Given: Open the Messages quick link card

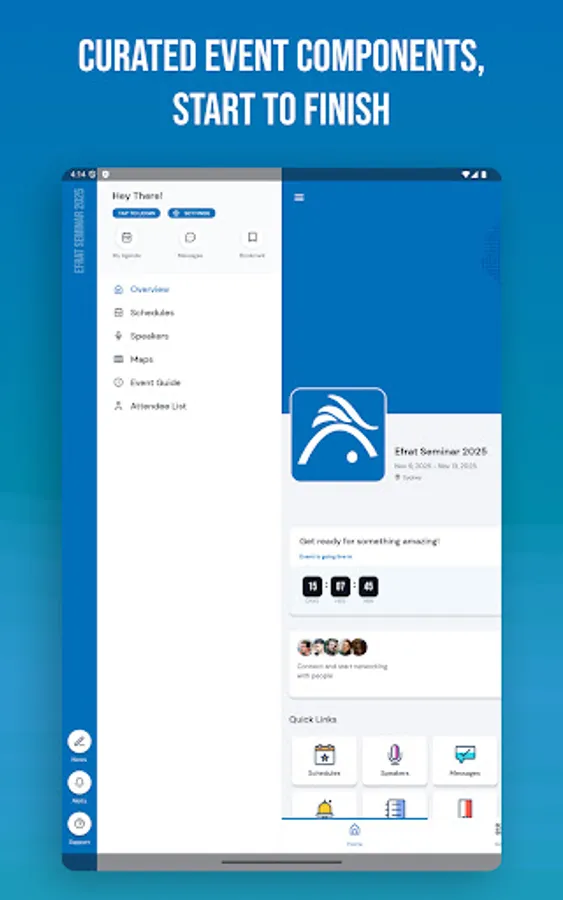Looking at the screenshot, I should [465, 761].
